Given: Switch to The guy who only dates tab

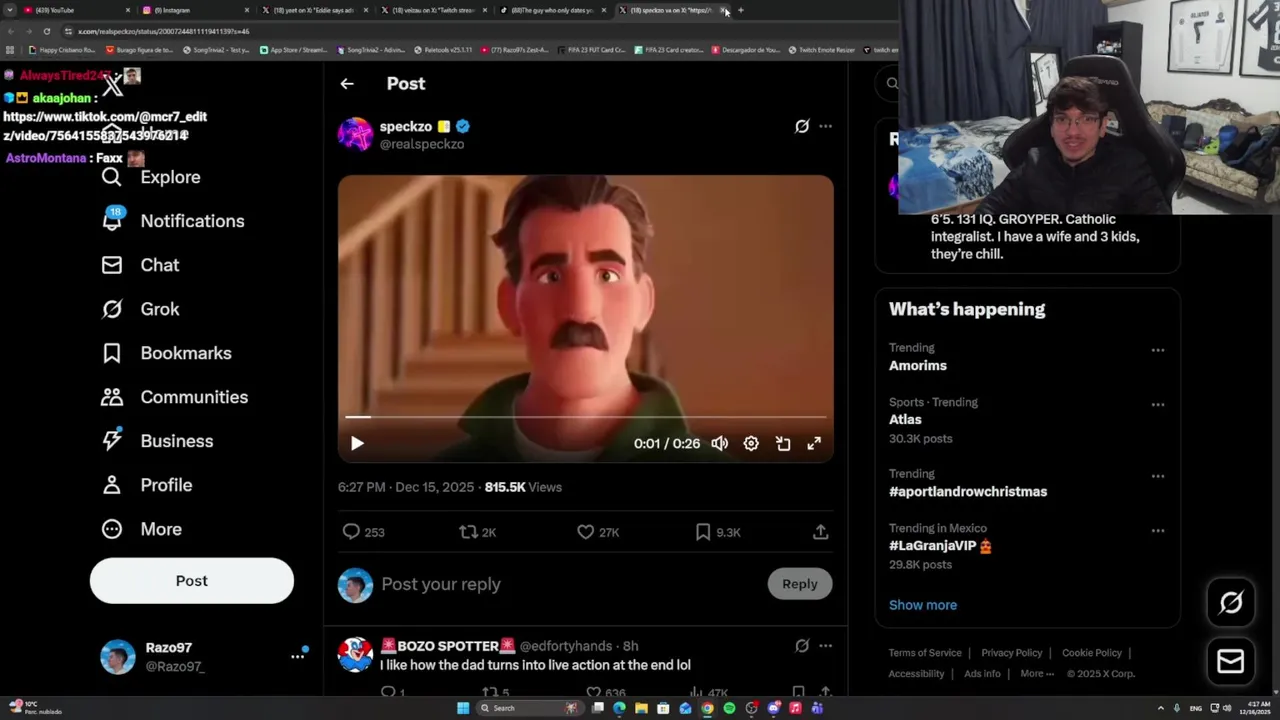Looking at the screenshot, I should click(x=552, y=10).
